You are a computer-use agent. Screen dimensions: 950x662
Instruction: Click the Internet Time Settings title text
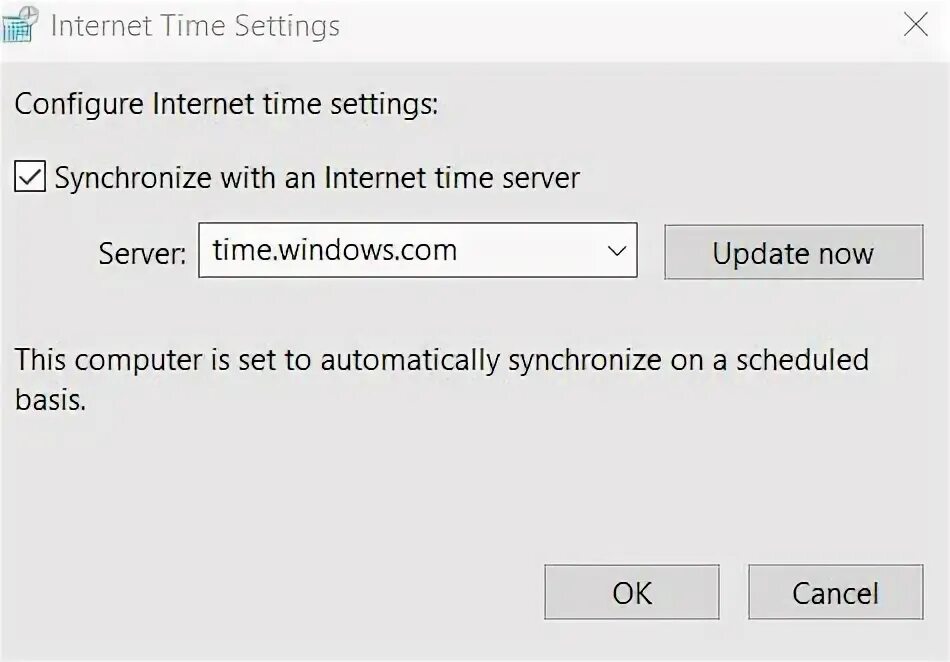click(195, 26)
